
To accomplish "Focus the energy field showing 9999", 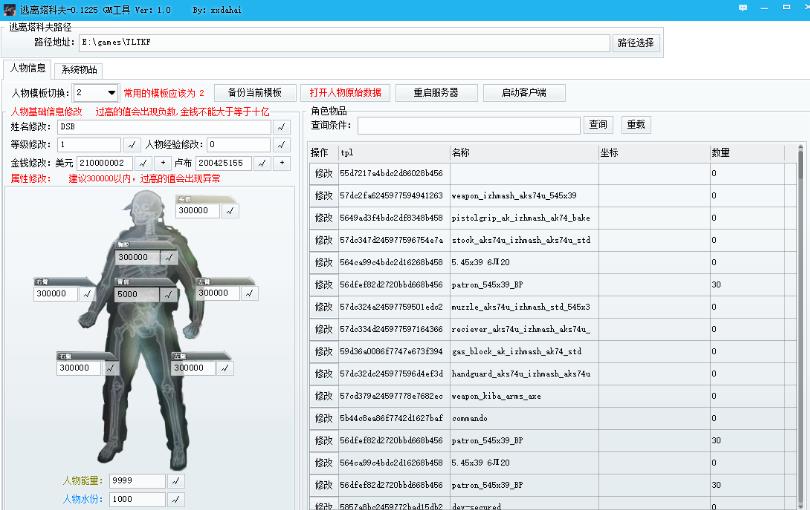I will coord(137,481).
